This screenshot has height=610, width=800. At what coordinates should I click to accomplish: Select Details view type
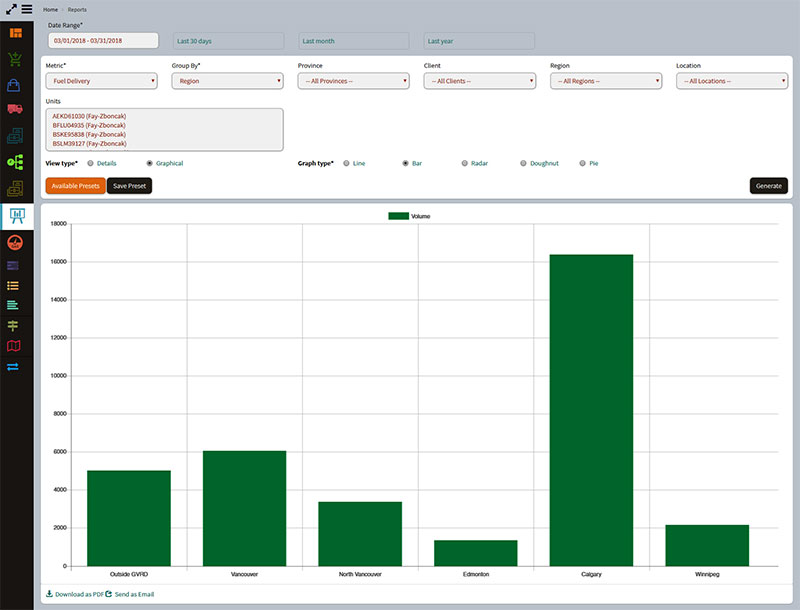(x=90, y=163)
